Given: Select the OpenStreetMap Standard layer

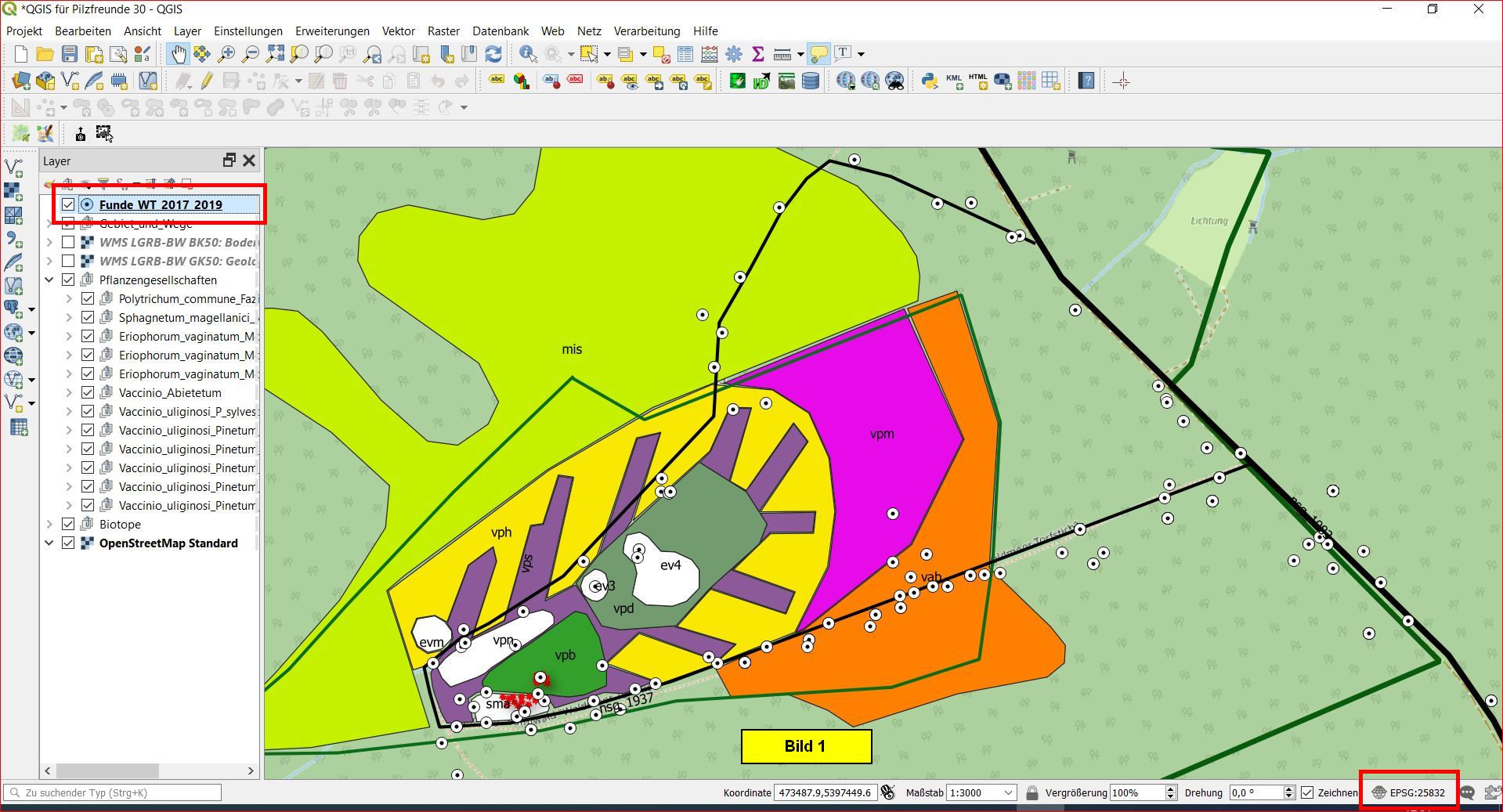Looking at the screenshot, I should (x=168, y=543).
